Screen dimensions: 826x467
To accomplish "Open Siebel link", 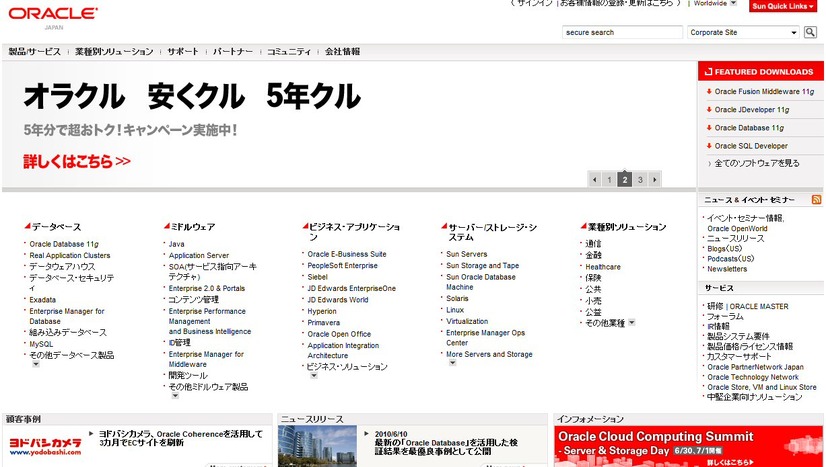I will [x=318, y=276].
